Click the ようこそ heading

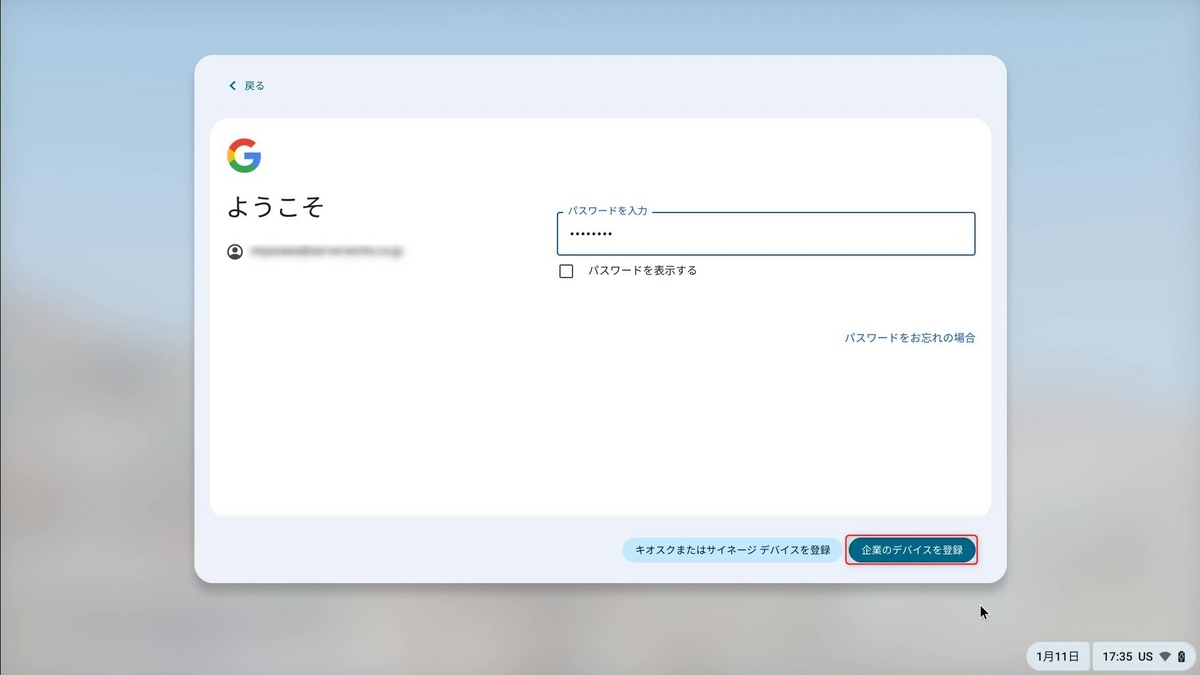(276, 207)
